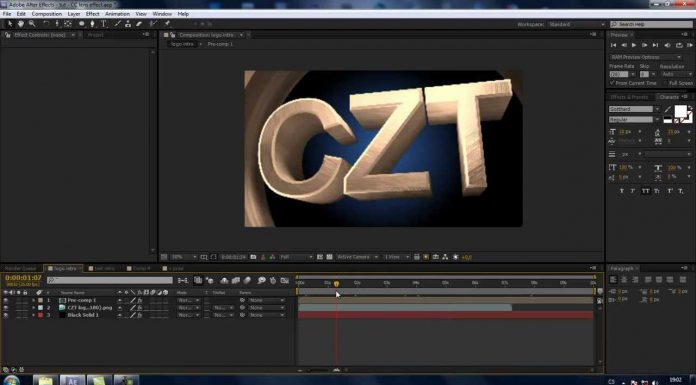Open the Workspace Standard dropdown

pos(577,24)
